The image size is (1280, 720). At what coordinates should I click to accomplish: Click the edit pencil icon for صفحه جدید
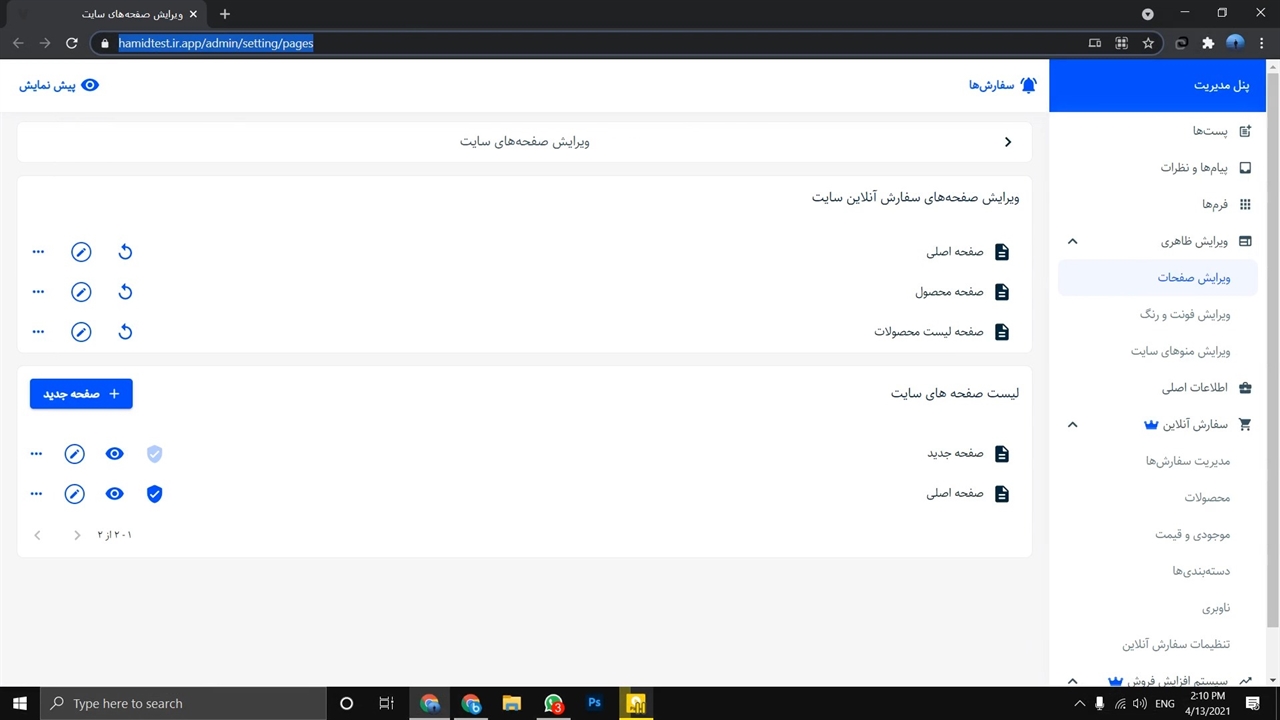75,454
